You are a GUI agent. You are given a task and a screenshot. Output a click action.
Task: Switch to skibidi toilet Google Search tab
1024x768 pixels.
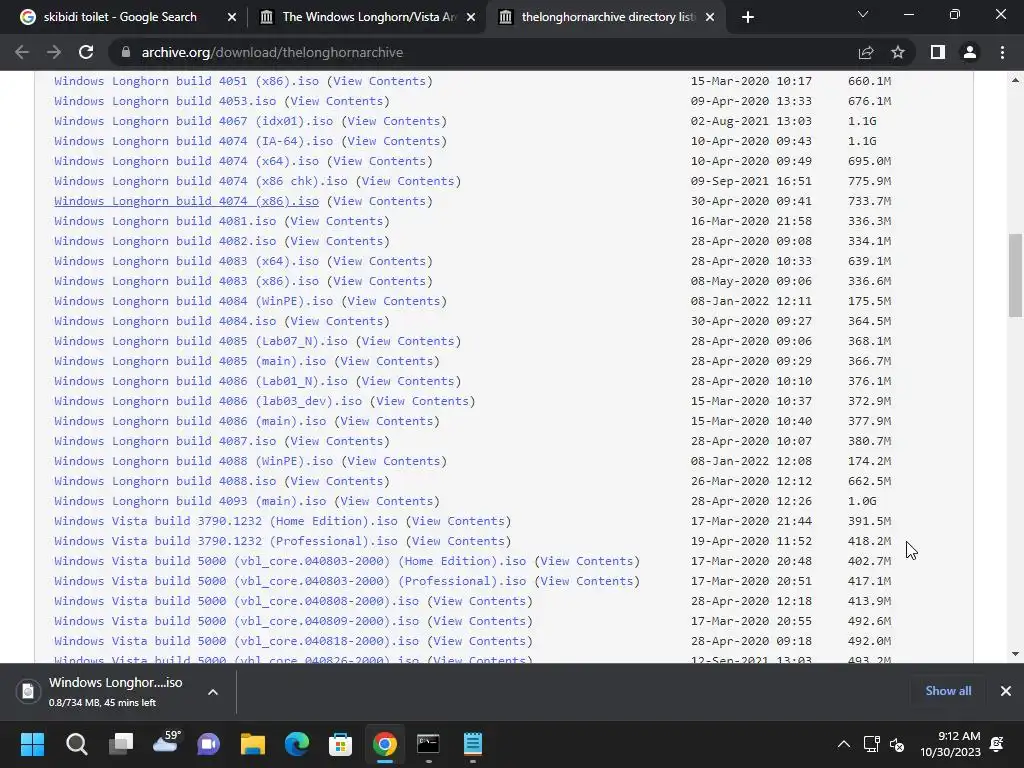[120, 17]
